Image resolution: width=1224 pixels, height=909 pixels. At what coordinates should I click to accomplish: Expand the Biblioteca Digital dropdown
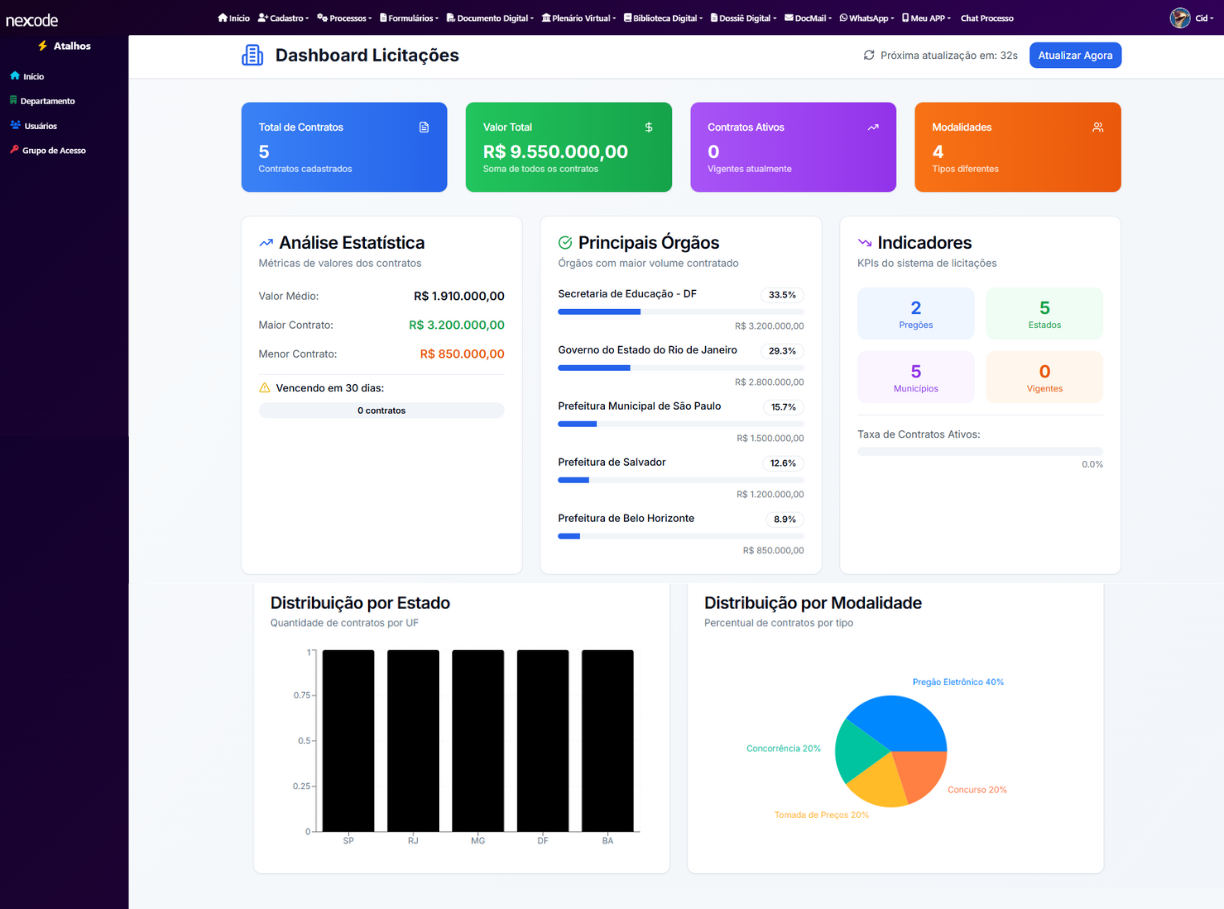click(663, 18)
